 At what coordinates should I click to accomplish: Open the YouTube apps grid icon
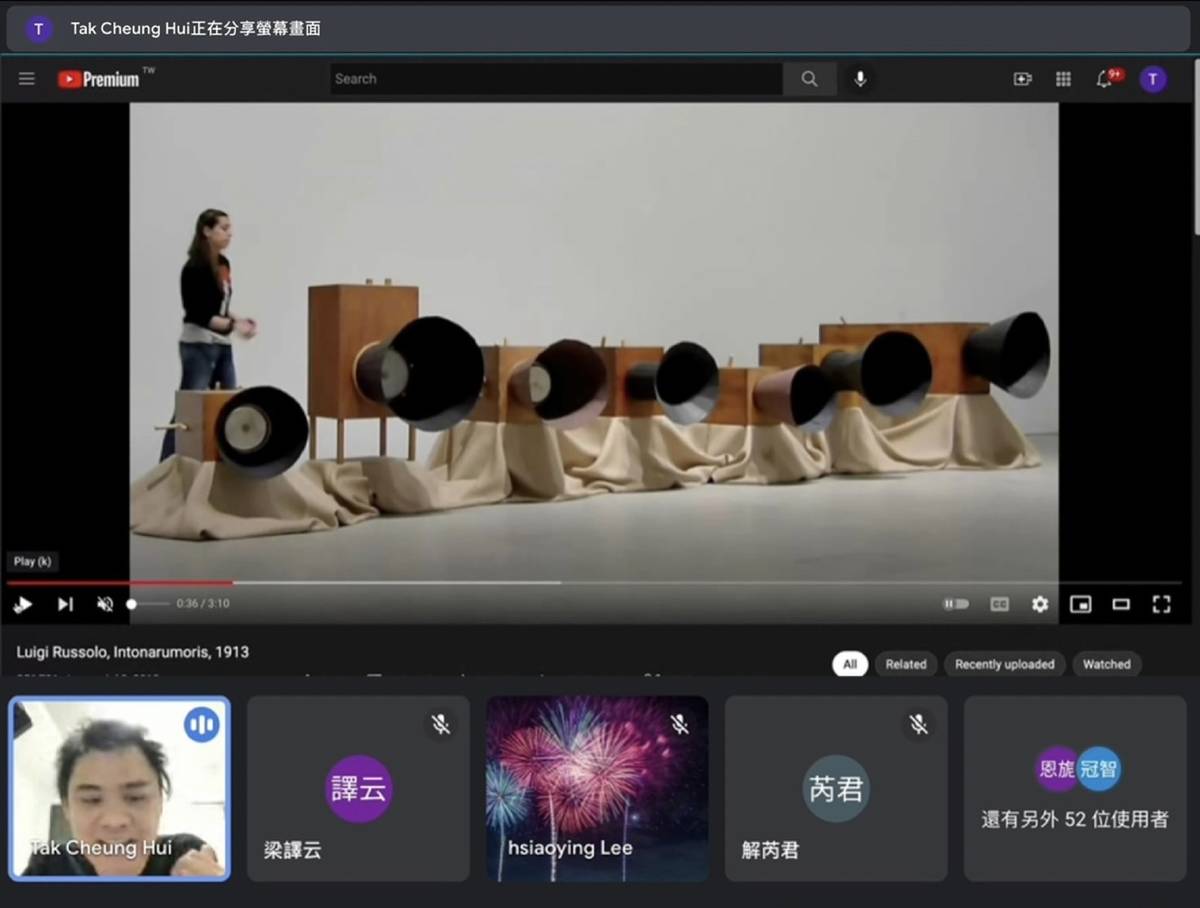coord(1063,79)
